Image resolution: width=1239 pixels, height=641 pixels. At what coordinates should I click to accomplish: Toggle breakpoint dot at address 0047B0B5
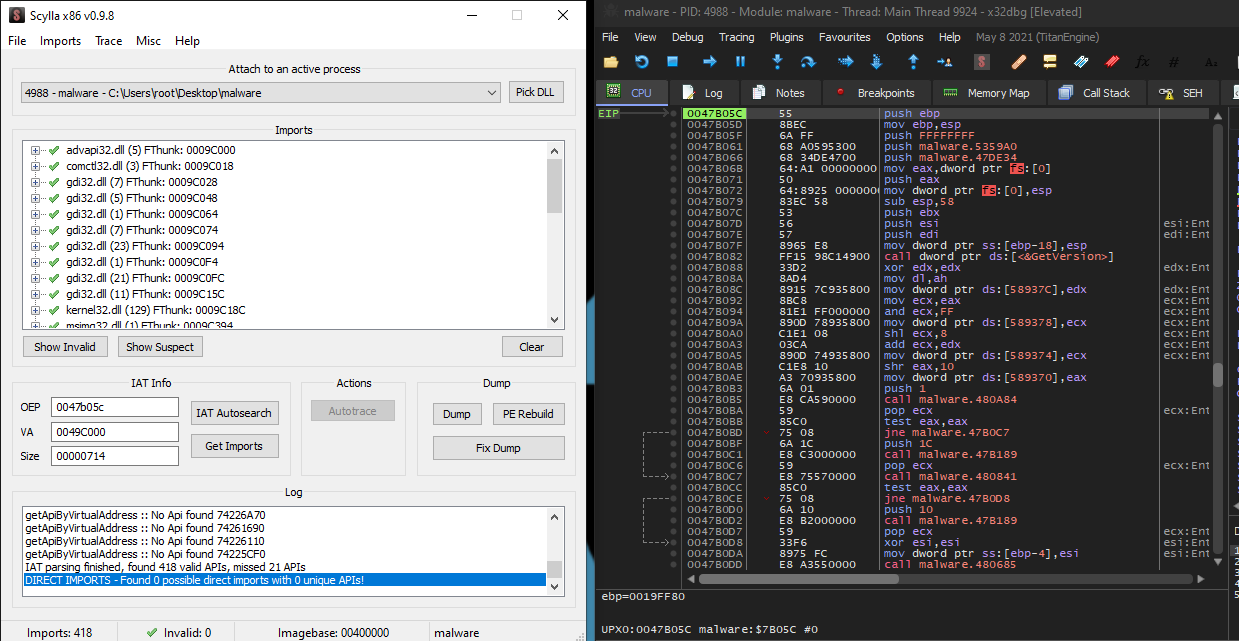[675, 399]
